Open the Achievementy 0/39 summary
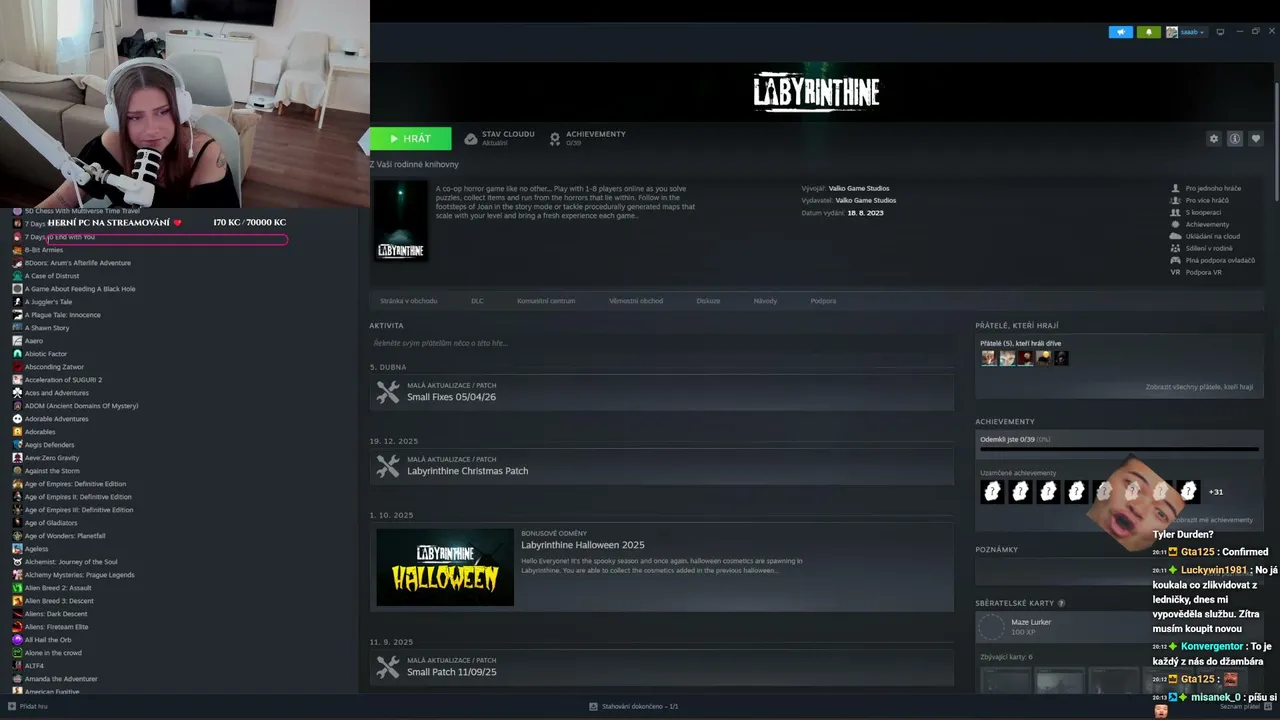The image size is (1280, 720). [x=587, y=138]
